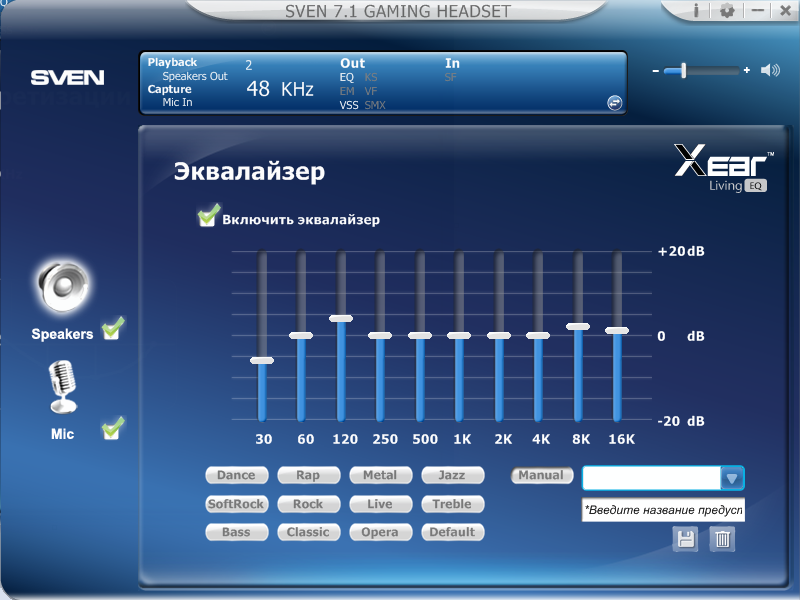Click the SF indicator under In
This screenshot has width=800, height=600.
click(x=450, y=77)
